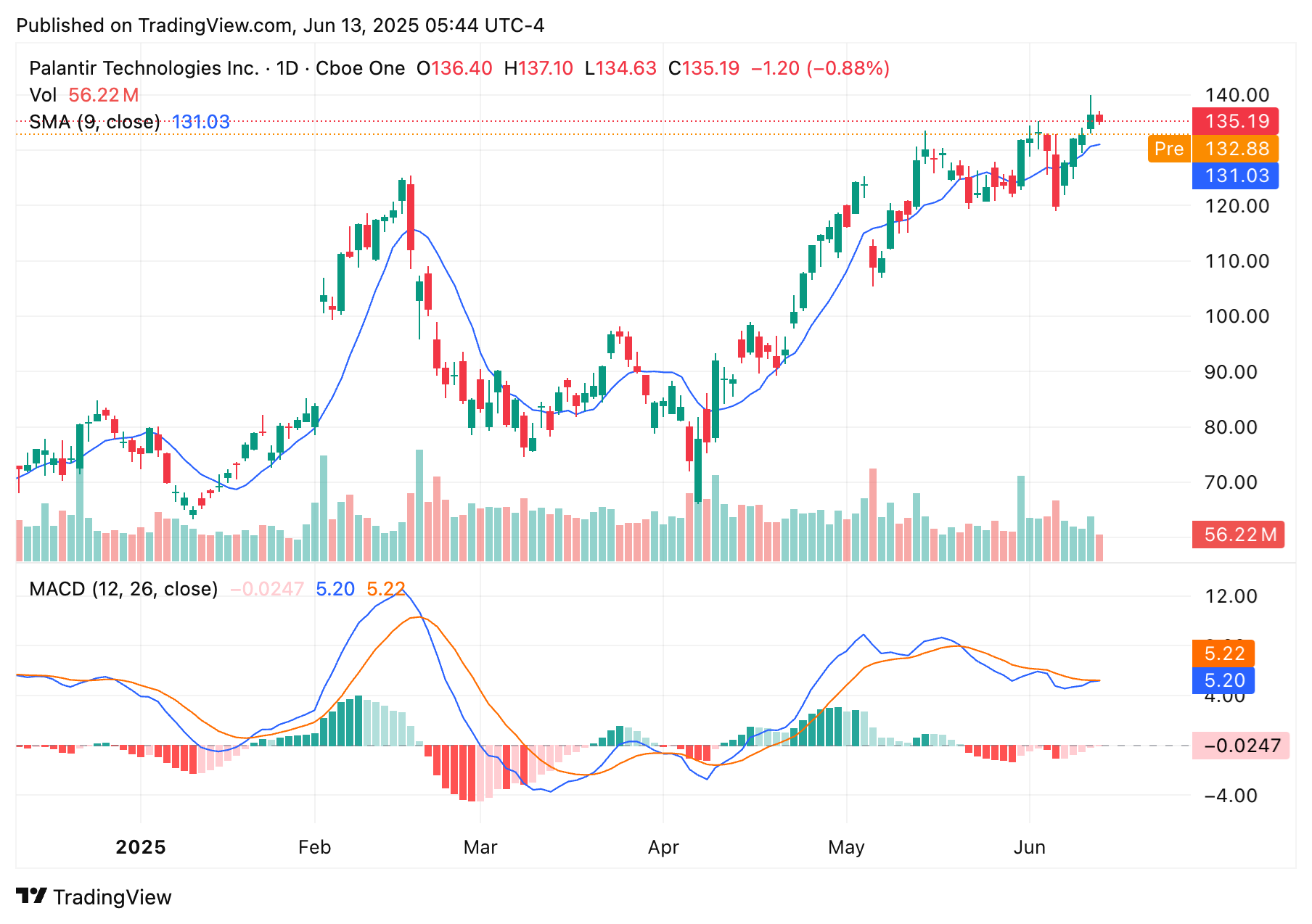Click the Vol indicator legend label

tap(43, 95)
